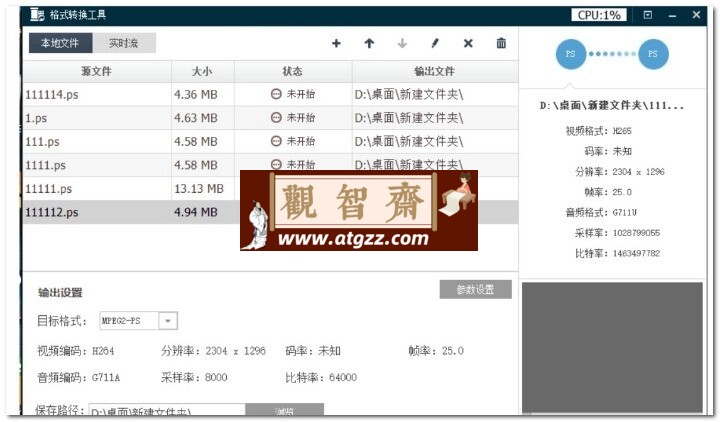720x422 pixels.
Task: Click the 音频编码: G711A output setting
Action: click(79, 377)
